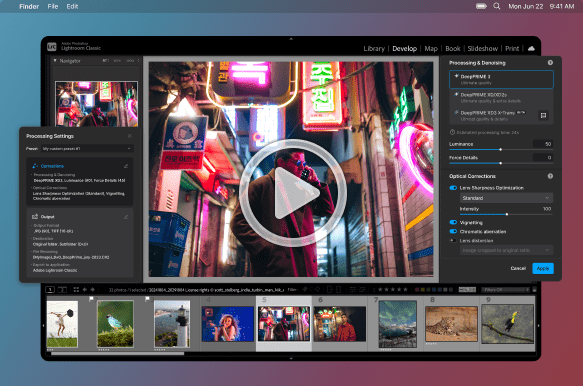Select the neon street thumbnail numbered 5
This screenshot has width=583, height=386.
284,324
